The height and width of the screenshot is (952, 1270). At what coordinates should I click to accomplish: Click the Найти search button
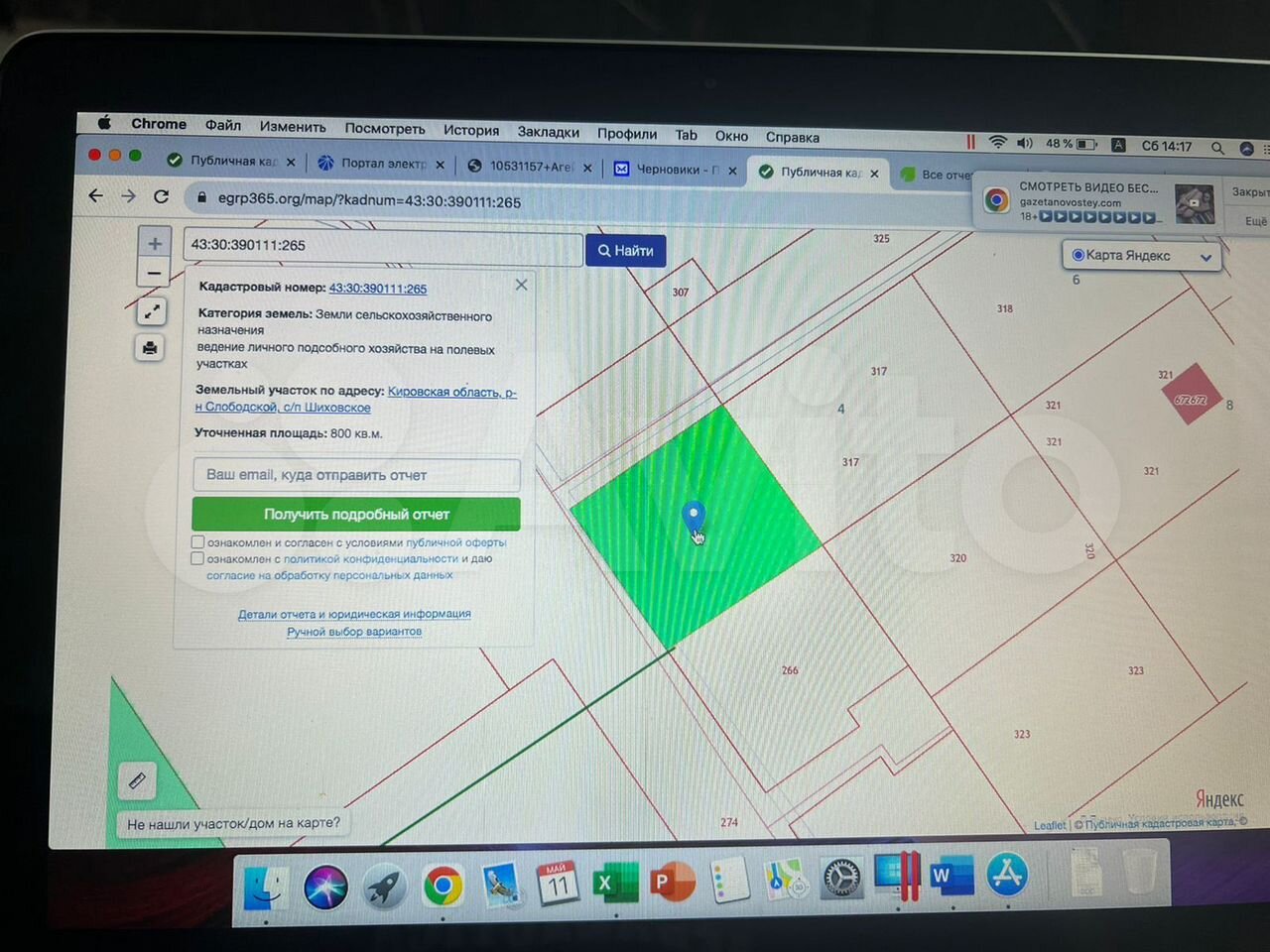point(625,251)
